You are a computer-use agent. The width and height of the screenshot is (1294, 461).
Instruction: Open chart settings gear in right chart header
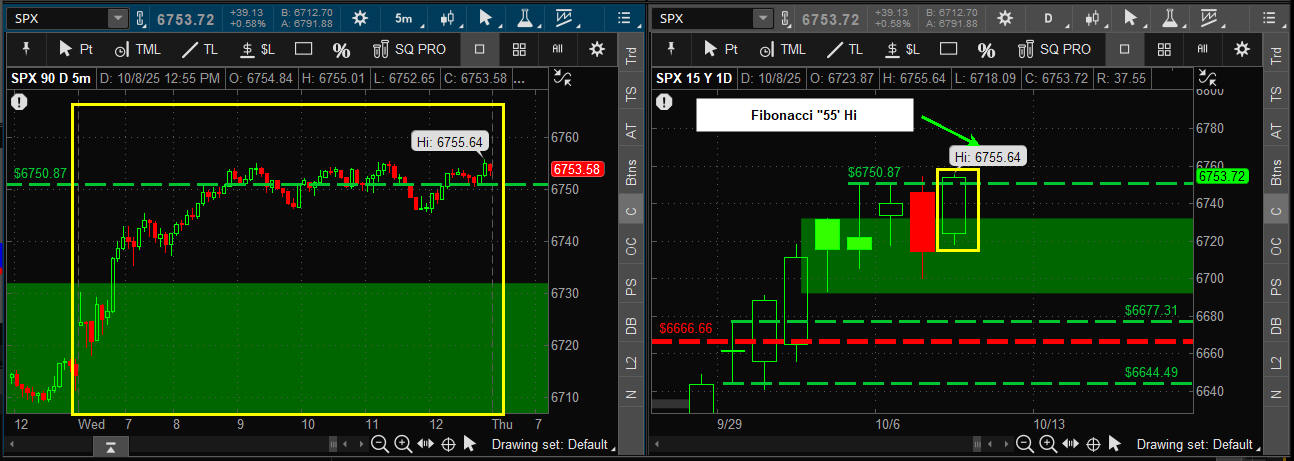pos(1004,18)
